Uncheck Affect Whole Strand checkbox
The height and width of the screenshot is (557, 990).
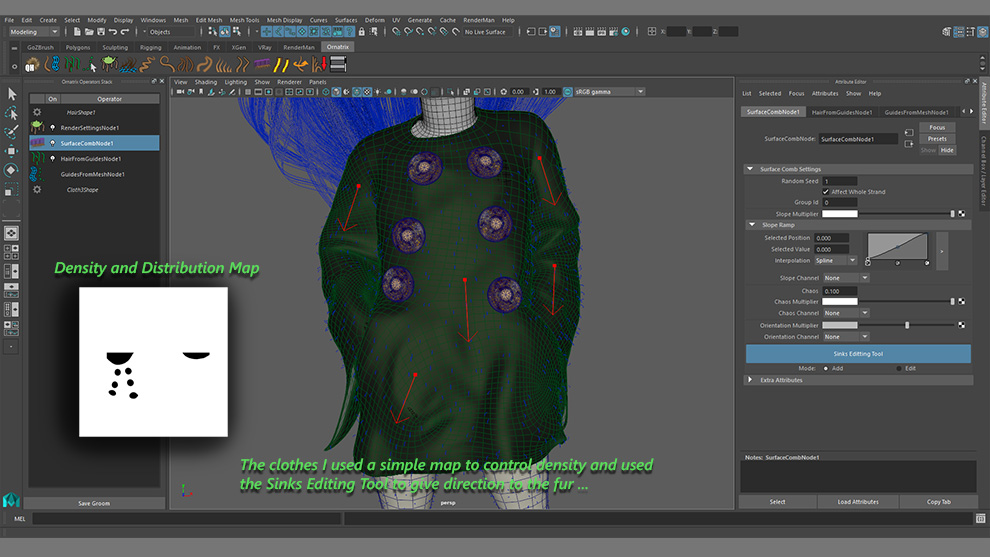[825, 192]
